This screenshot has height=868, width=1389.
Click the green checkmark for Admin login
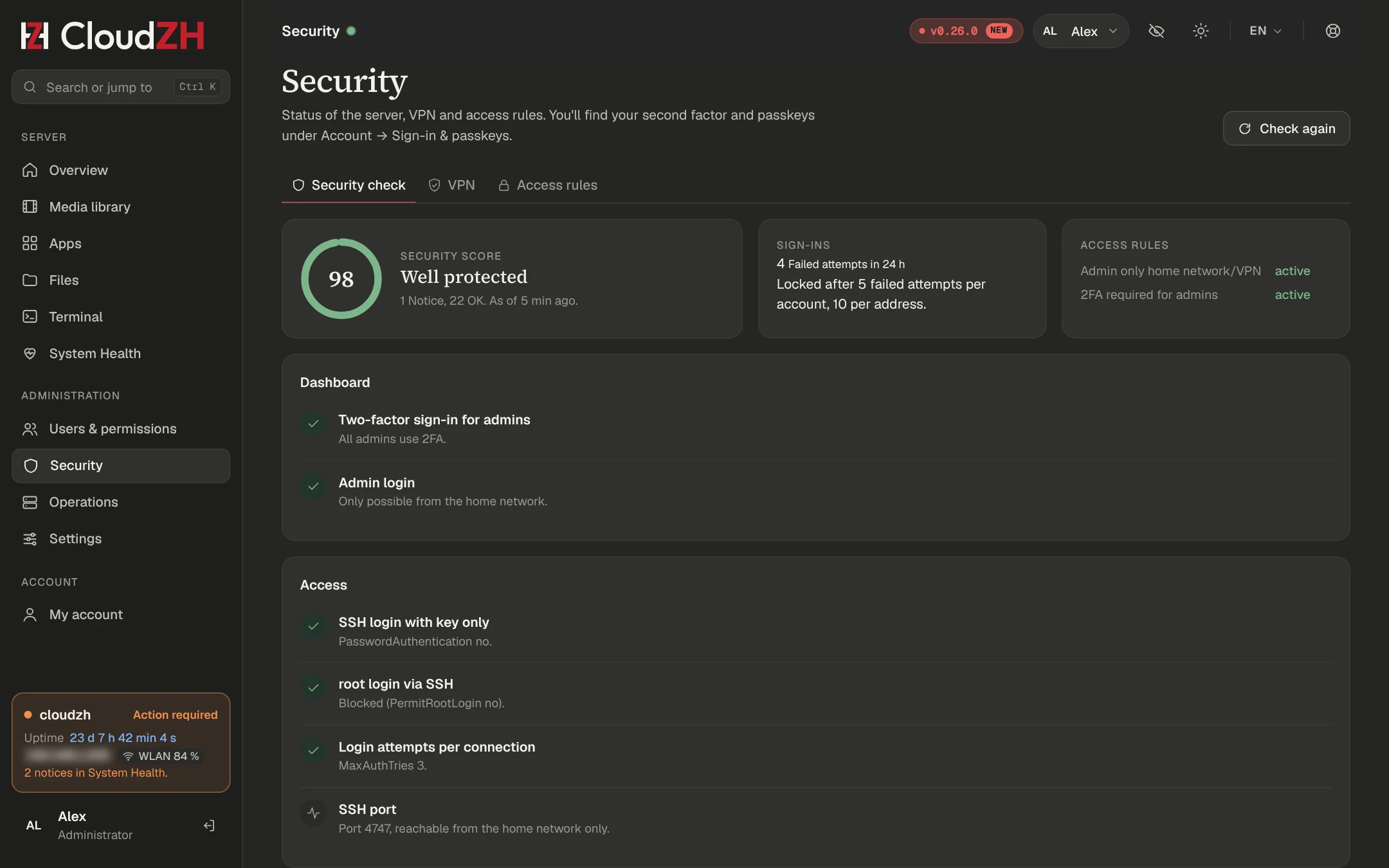[x=313, y=486]
